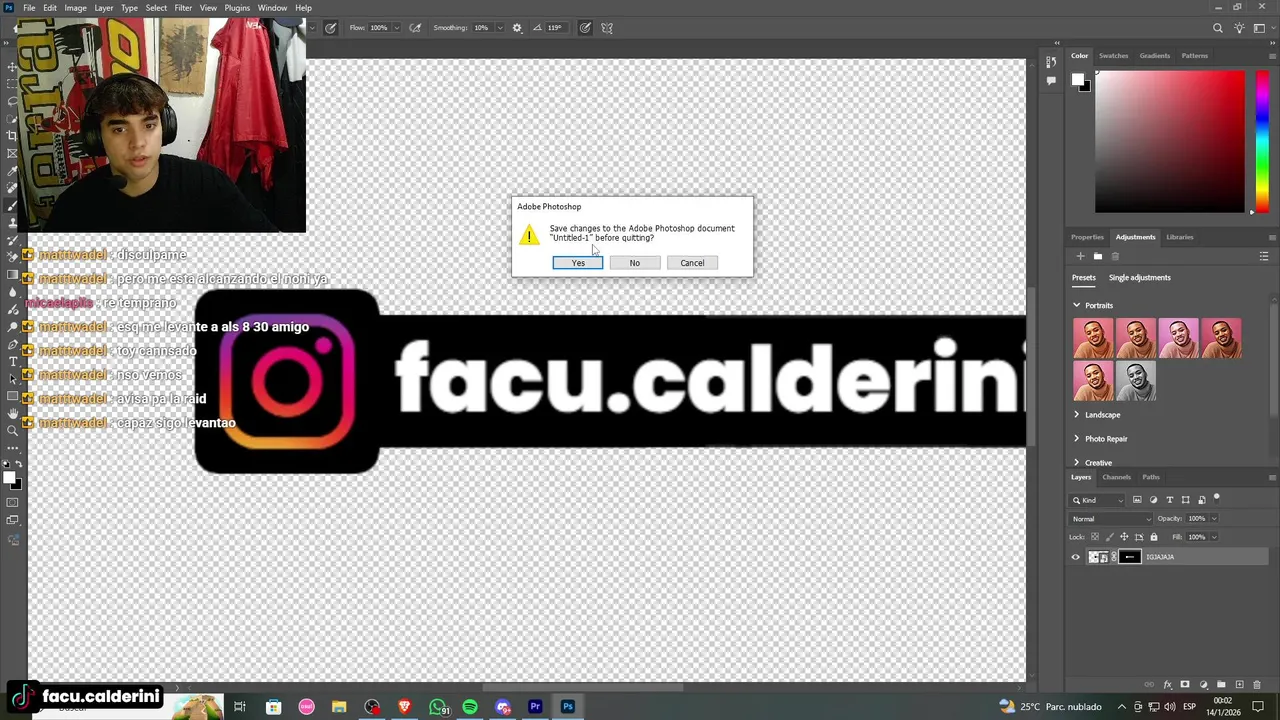
Task: Toggle prevent artboard auto-nesting lock
Action: (1139, 537)
